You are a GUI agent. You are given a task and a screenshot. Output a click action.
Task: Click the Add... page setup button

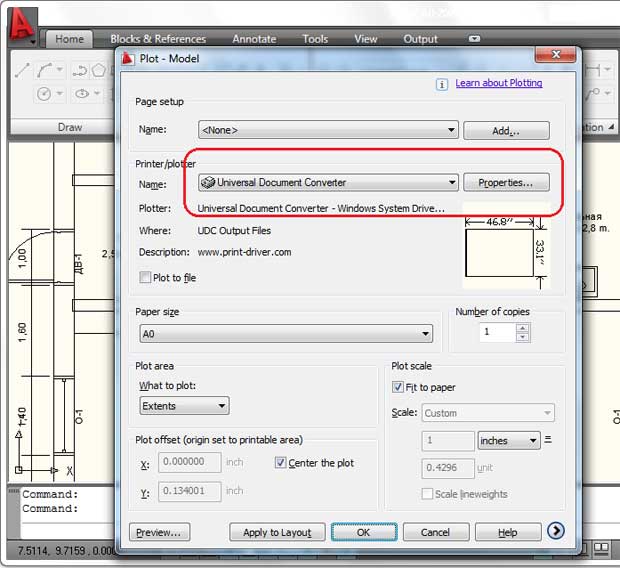[506, 131]
